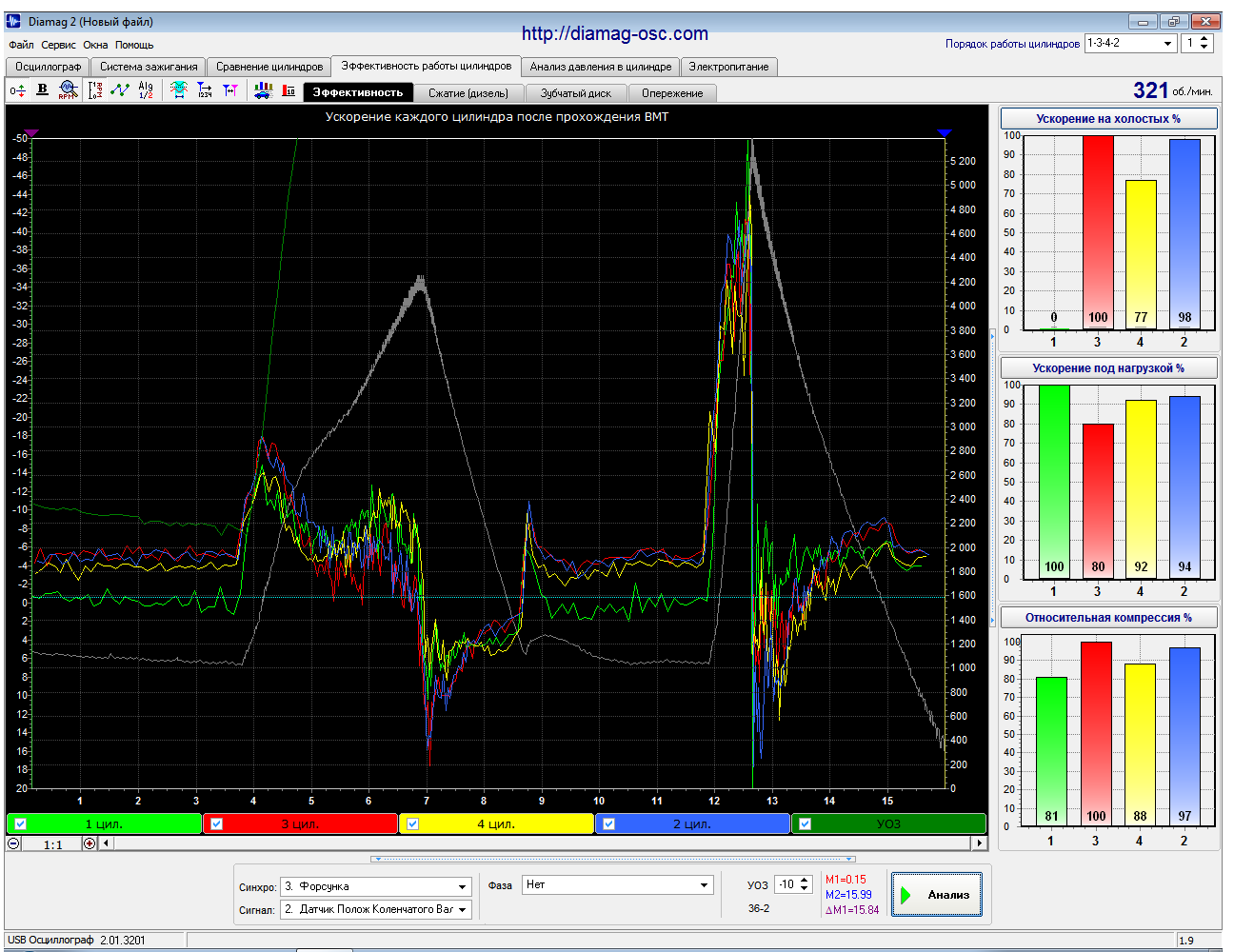The height and width of the screenshot is (952, 1234).
Task: Click the http://diamag-osc.com link
Action: 615,33
